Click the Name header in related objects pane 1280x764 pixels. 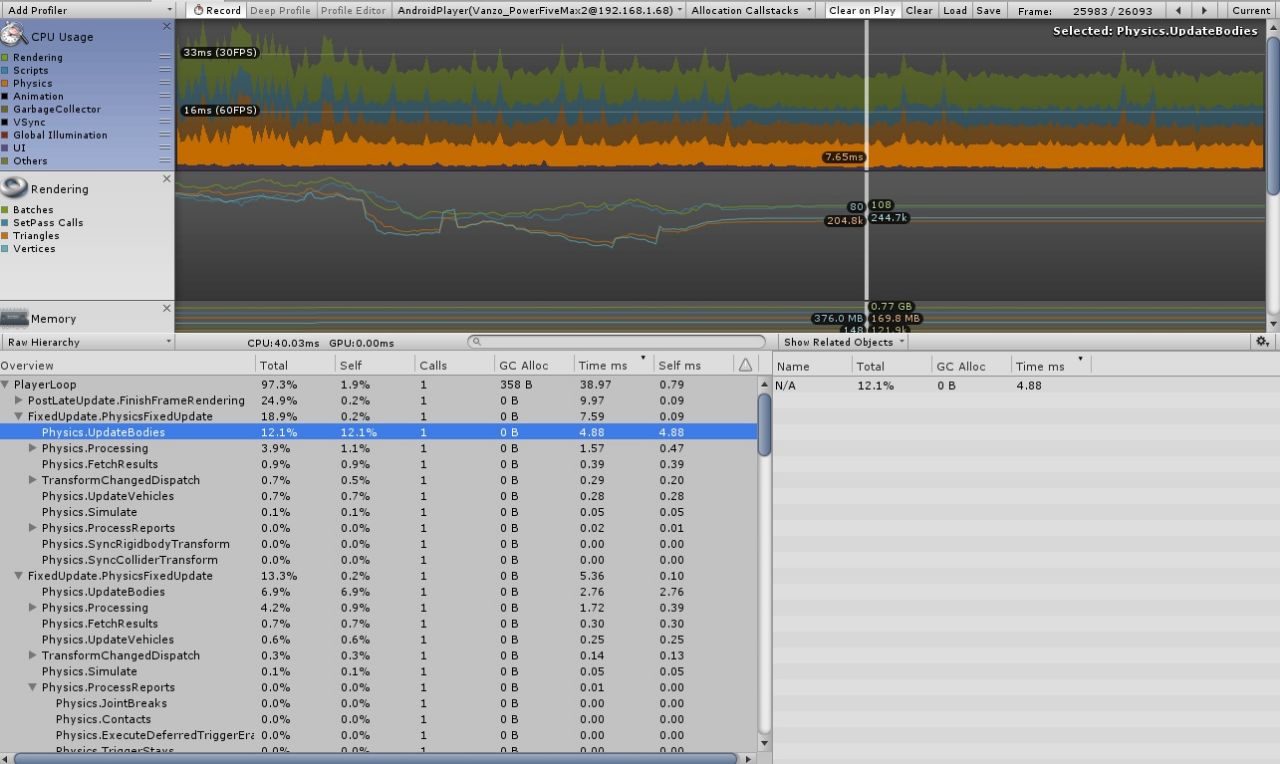[x=812, y=366]
